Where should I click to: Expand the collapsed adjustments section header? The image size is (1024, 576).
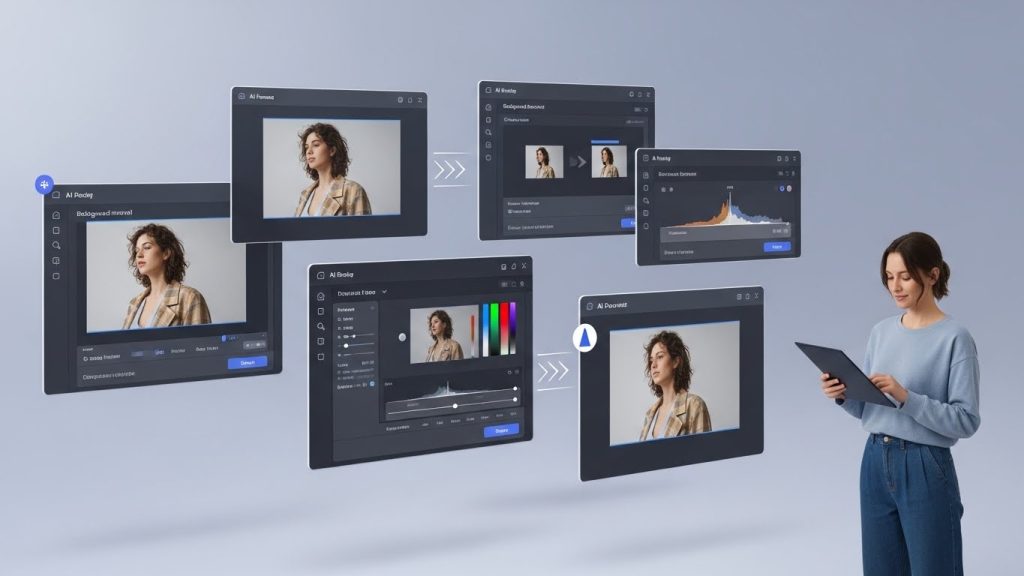371,307
